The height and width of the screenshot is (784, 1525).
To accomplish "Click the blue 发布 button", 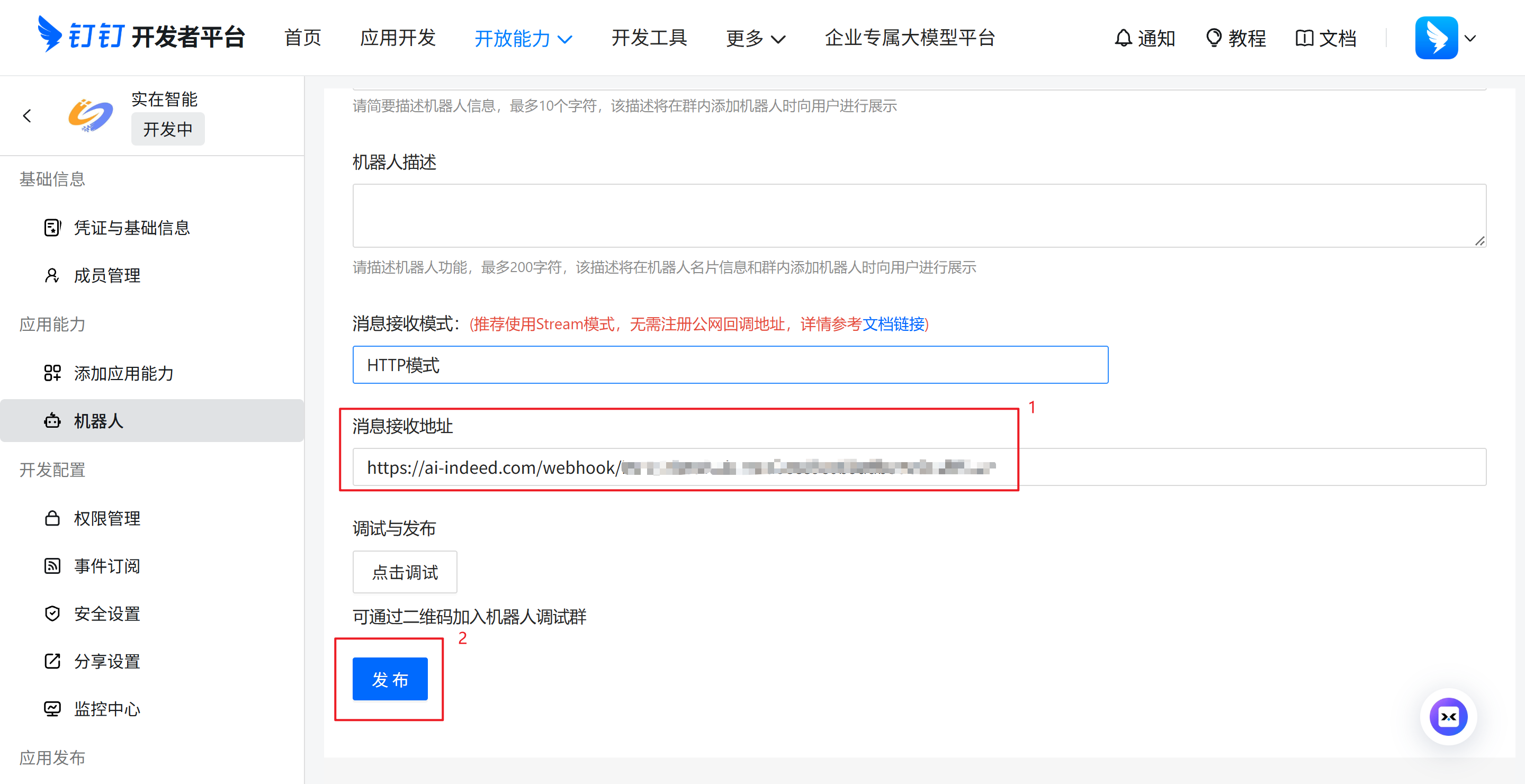I will tap(390, 679).
